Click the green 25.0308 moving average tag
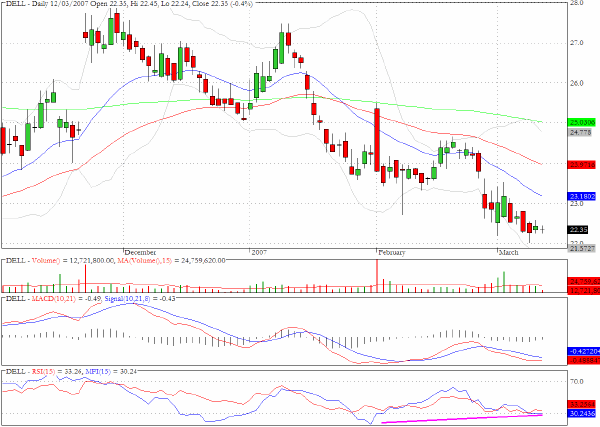The width and height of the screenshot is (600, 427). pyautogui.click(x=582, y=122)
